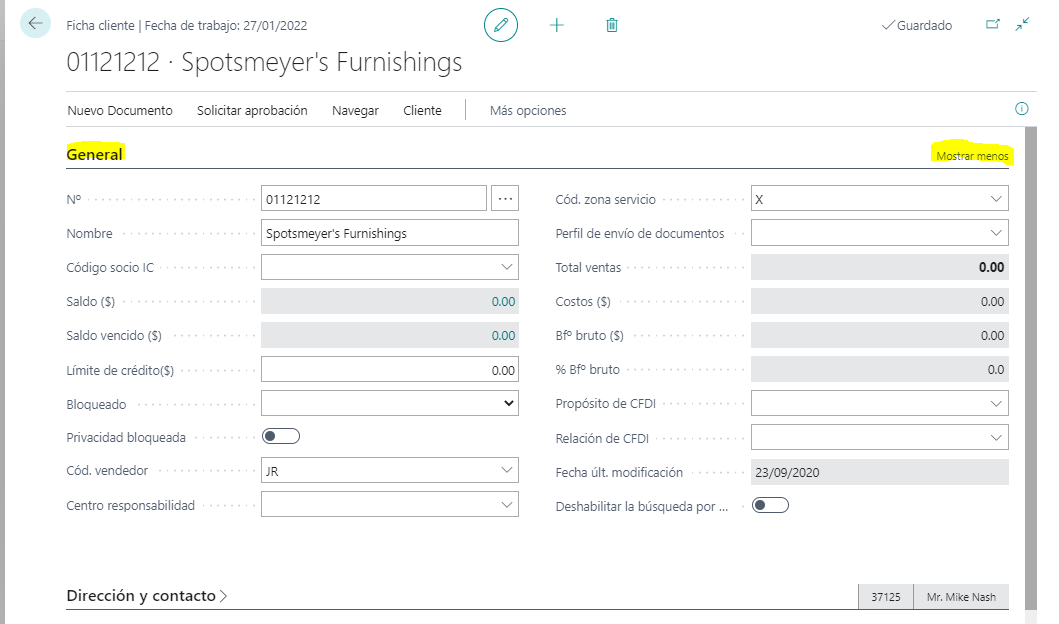Go back with the arrow button
Viewport: 1059px width, 624px height.
tap(35, 24)
